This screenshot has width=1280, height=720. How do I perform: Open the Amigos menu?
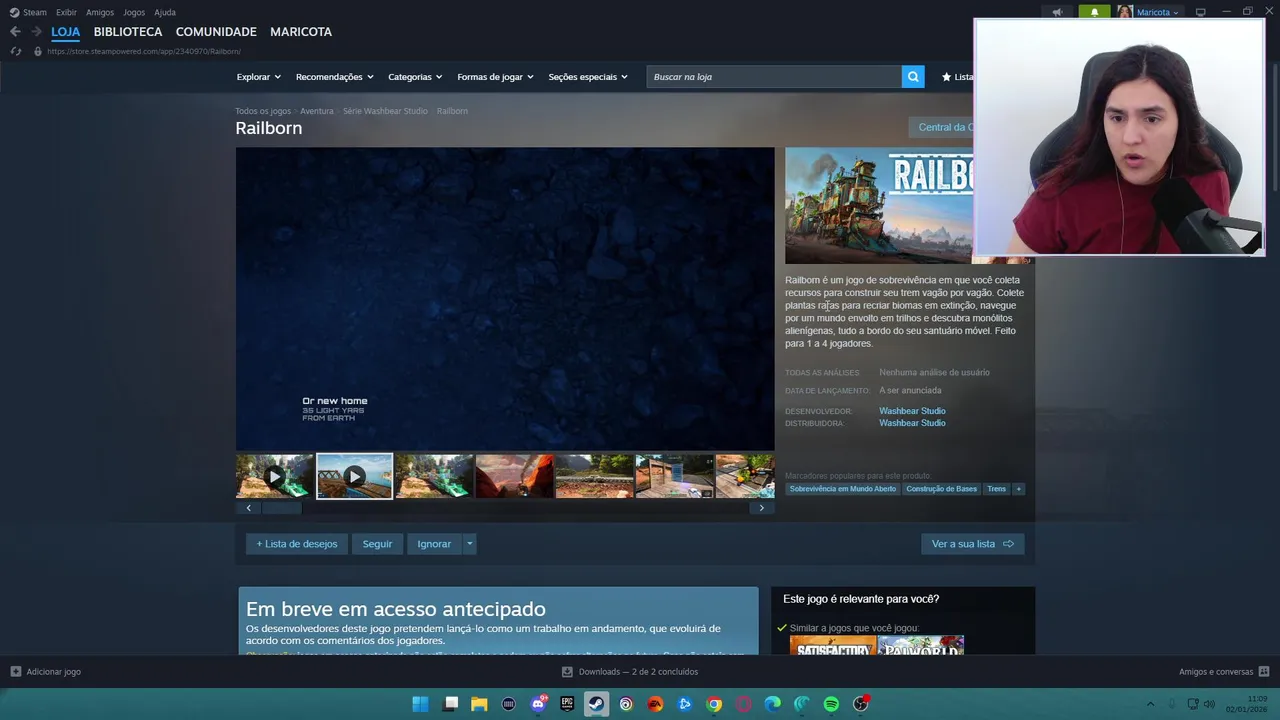100,12
